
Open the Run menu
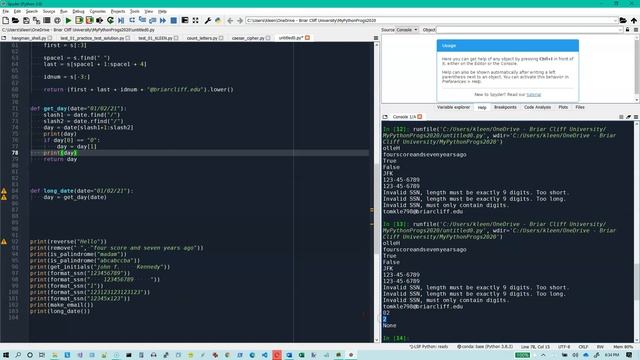[64, 11]
